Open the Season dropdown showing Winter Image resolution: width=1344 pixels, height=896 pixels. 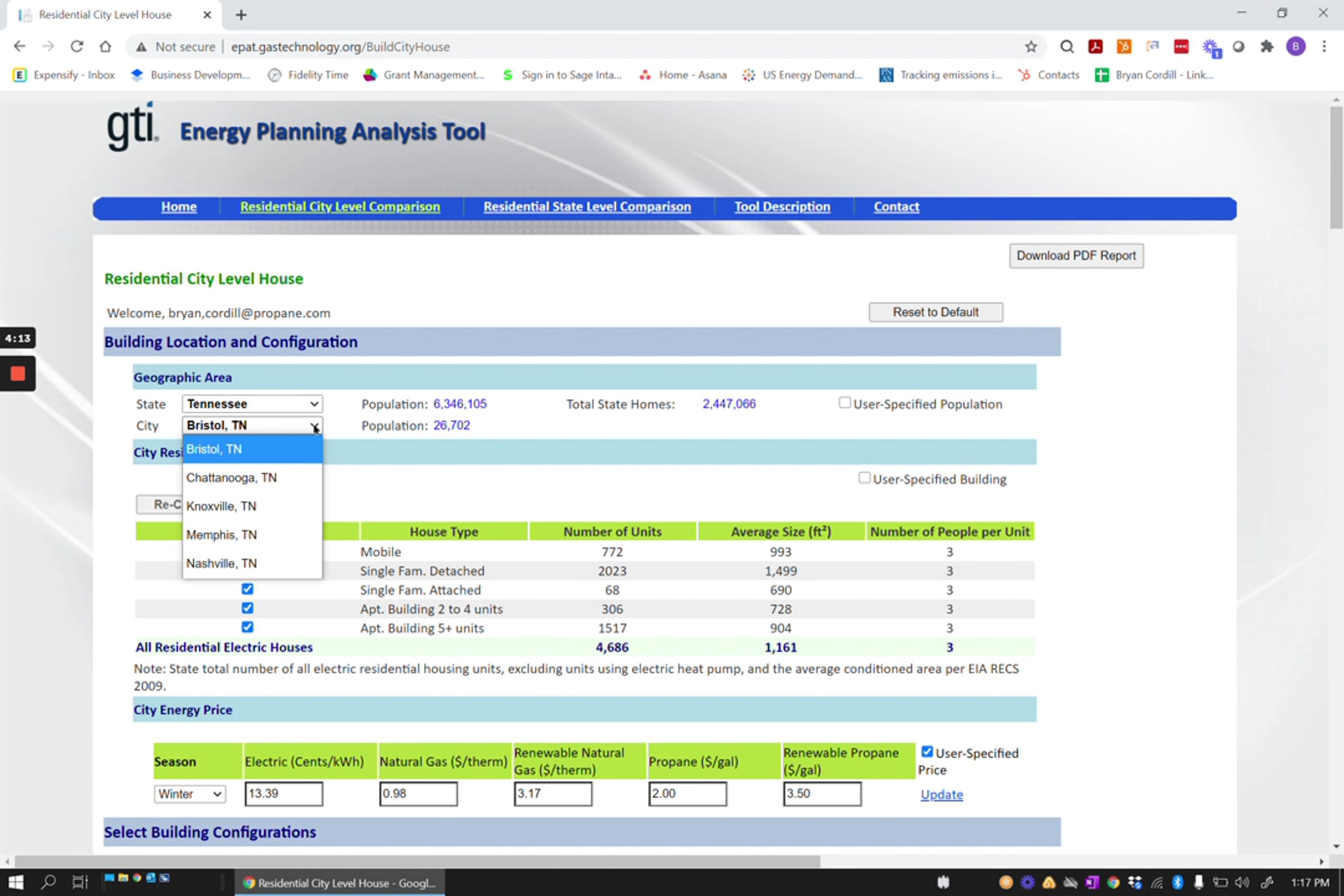point(190,794)
